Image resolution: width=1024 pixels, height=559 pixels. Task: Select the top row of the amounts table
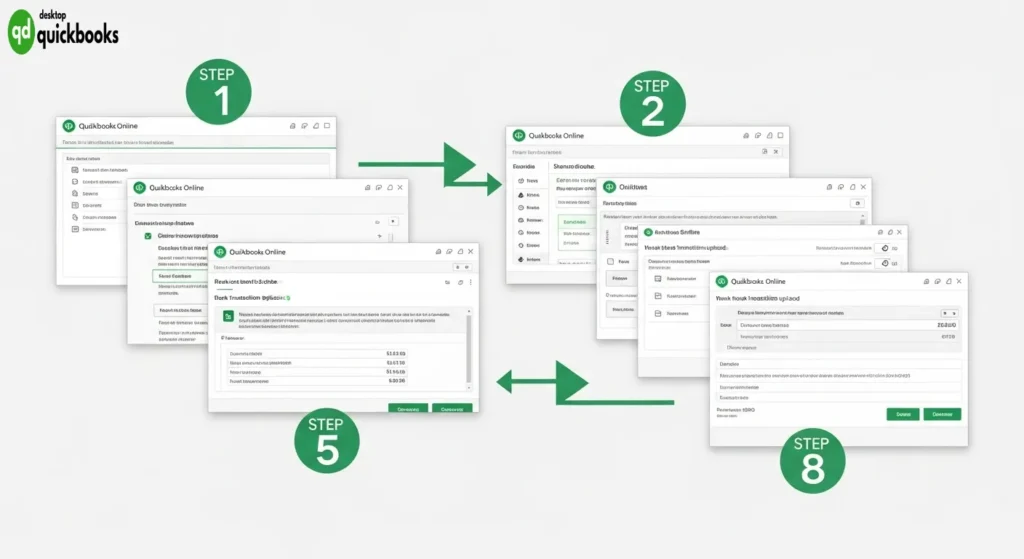coord(317,353)
